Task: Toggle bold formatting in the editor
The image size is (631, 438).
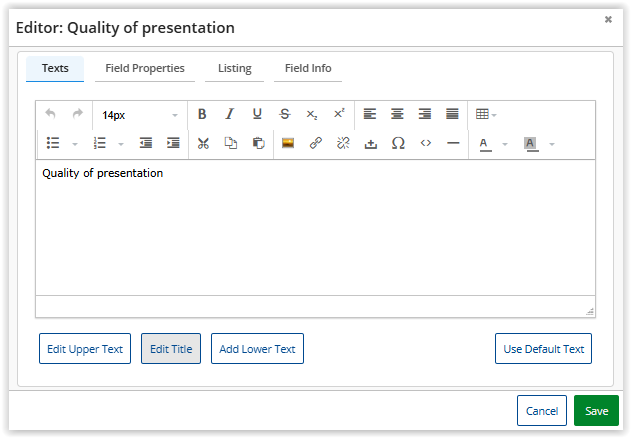Action: (x=202, y=115)
